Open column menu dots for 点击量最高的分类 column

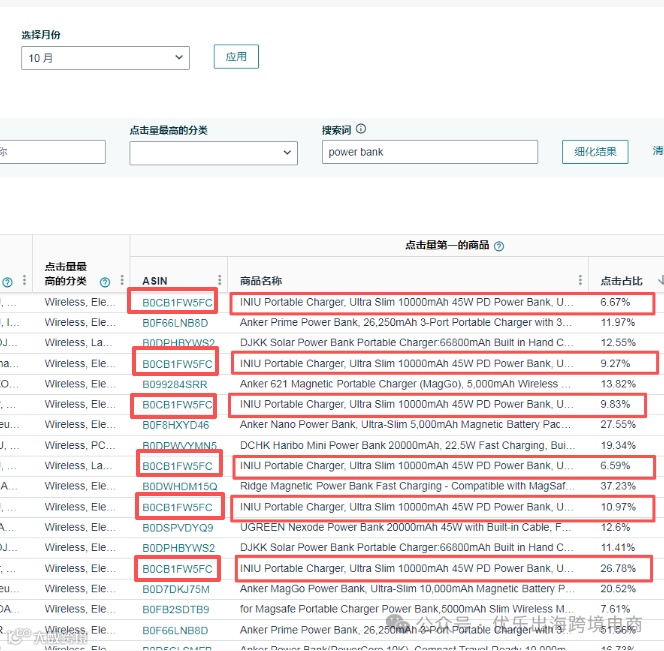(122, 280)
